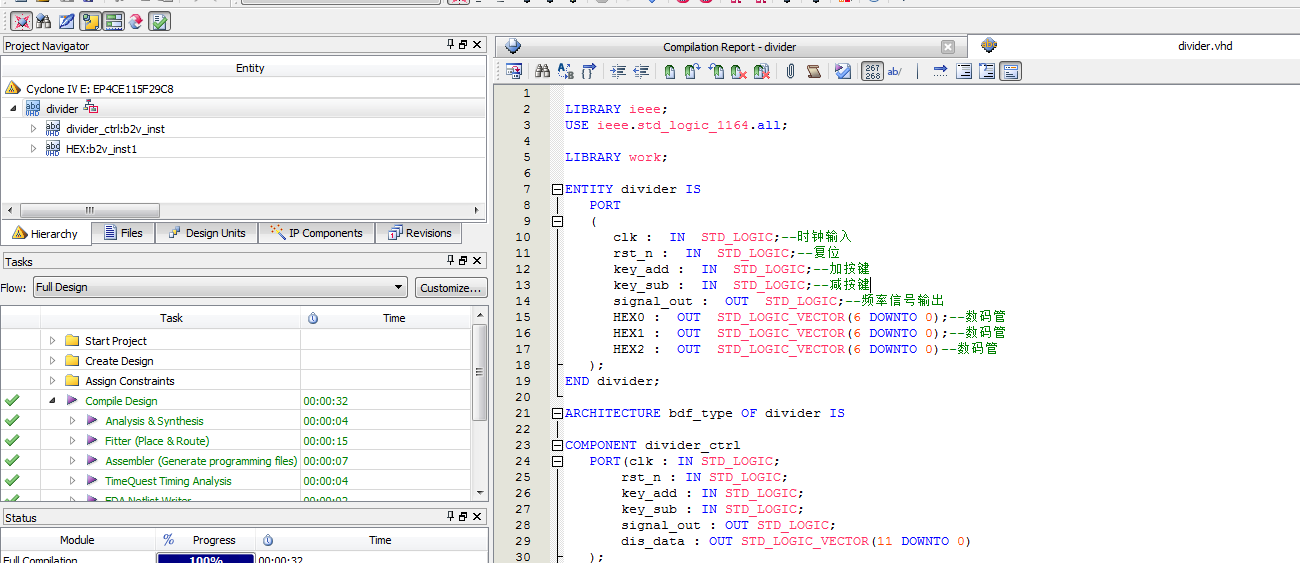Click the pencil-and-page icon above Project Navigator

click(x=66, y=20)
